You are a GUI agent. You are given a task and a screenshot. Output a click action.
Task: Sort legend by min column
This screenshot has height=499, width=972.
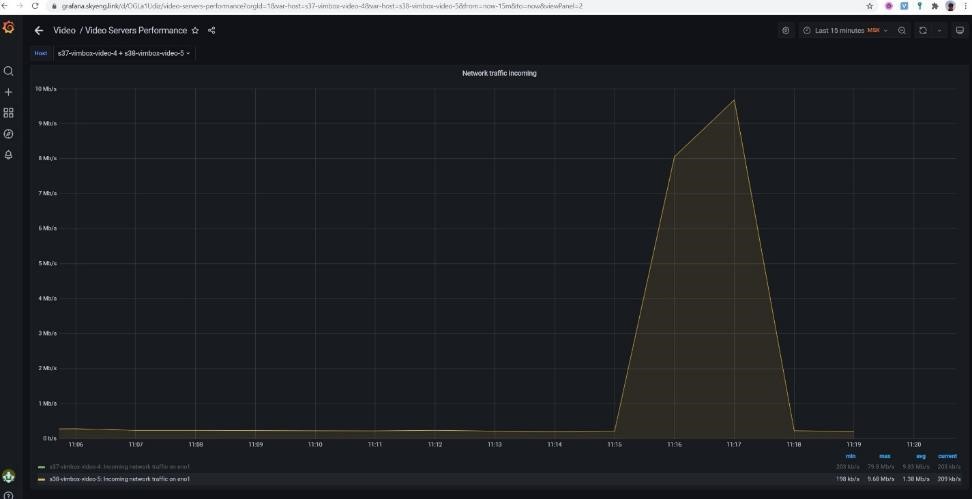(850, 456)
